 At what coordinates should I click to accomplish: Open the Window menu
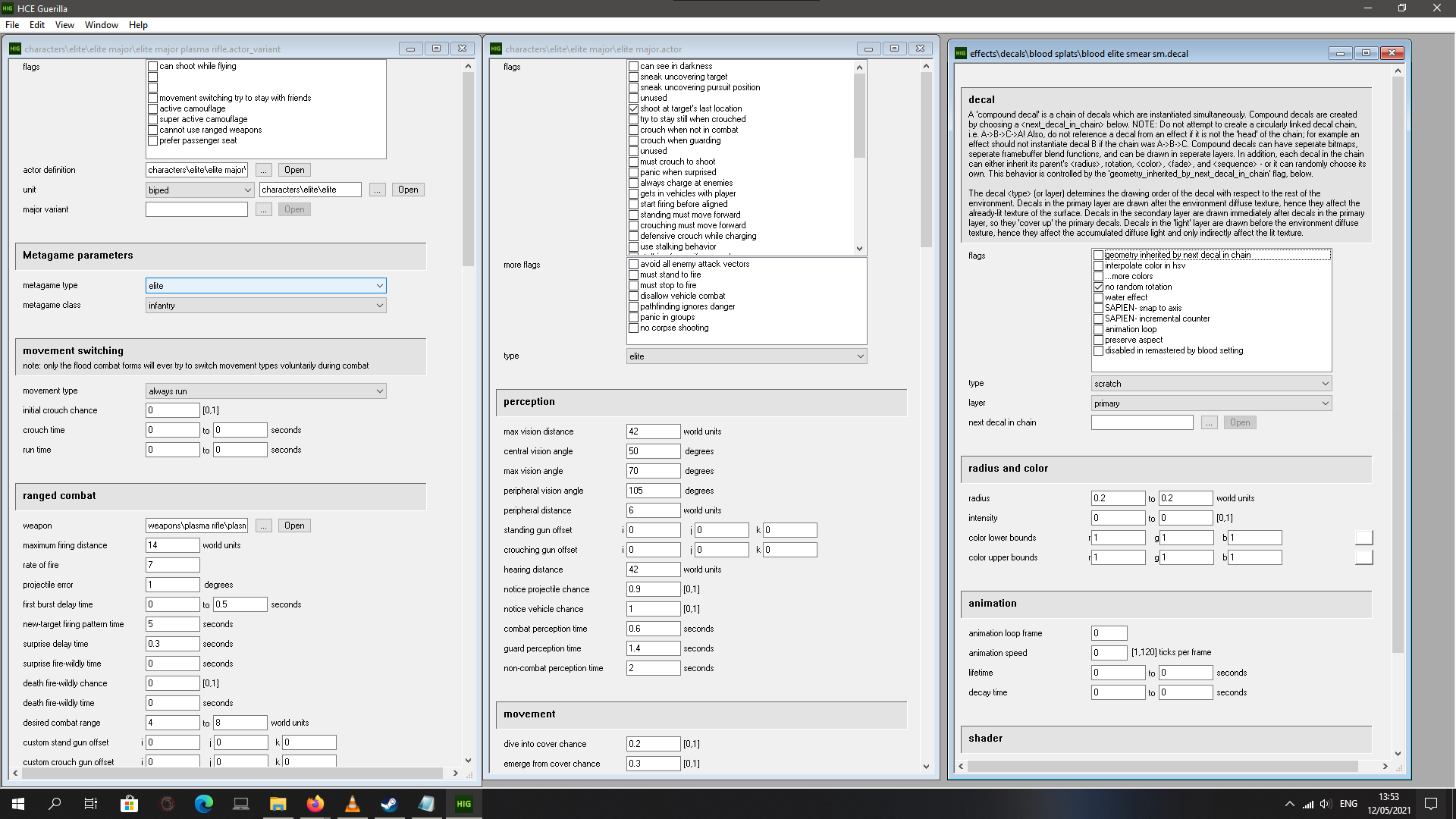pos(101,25)
